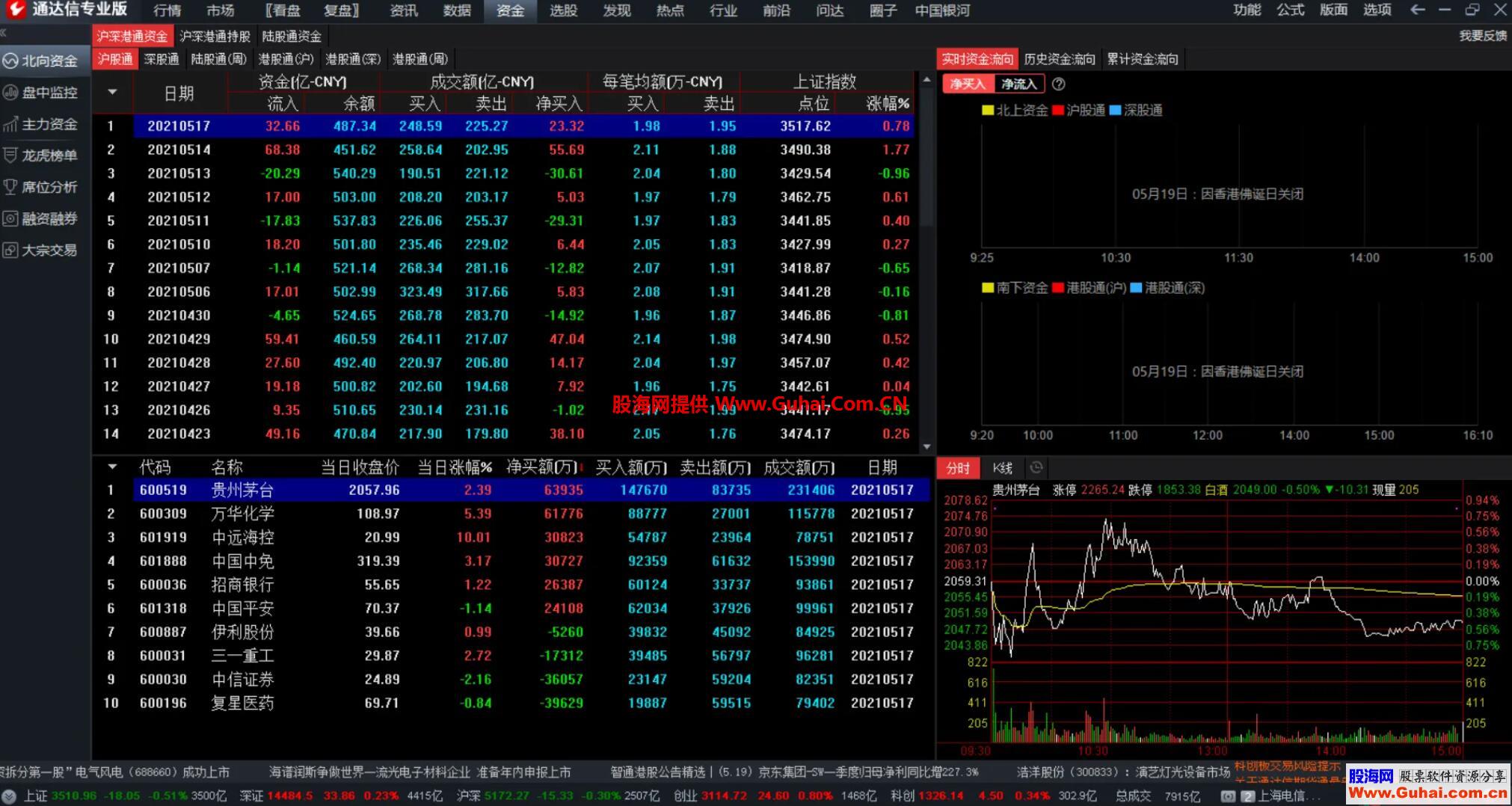Click the sort arrow on 净买额(万) column
This screenshot has width=1512, height=806.
pos(582,467)
